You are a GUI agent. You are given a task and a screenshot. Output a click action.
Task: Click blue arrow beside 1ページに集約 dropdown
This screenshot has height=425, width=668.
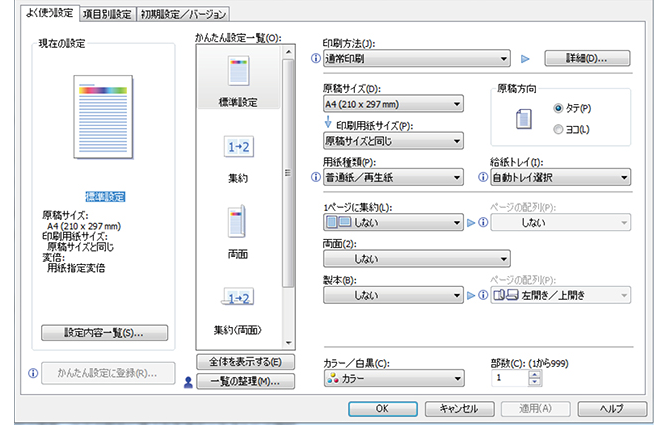[471, 223]
